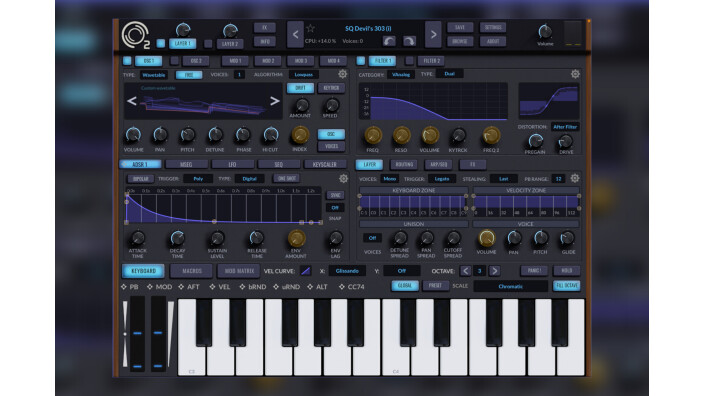Toggle Layer 1 enable switch

(161, 44)
